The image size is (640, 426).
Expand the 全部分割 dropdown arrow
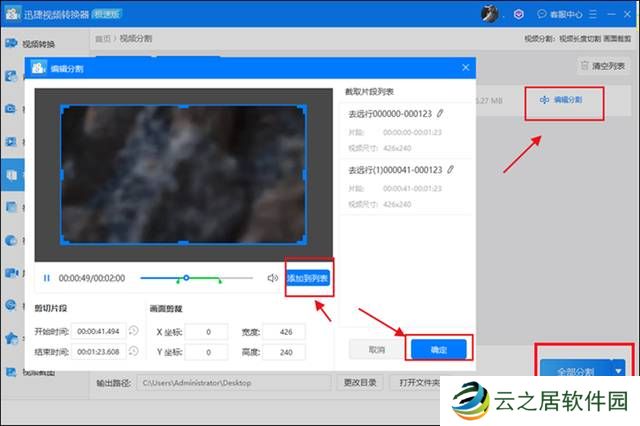[618, 370]
